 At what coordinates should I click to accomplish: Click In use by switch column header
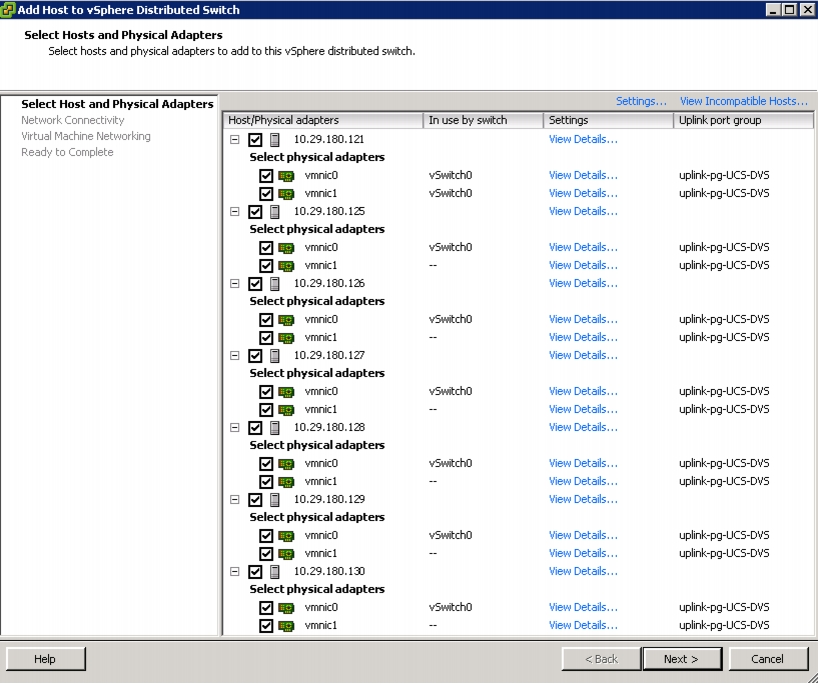(x=483, y=120)
